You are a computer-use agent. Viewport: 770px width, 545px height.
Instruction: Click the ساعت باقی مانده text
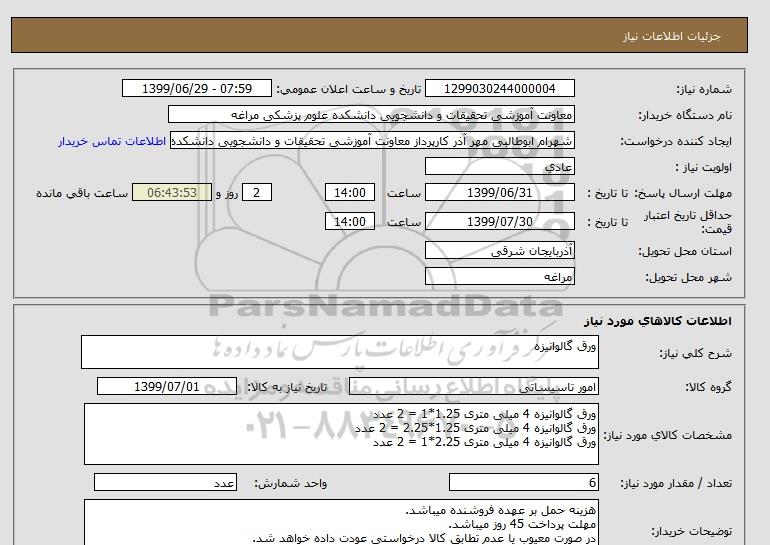82,193
